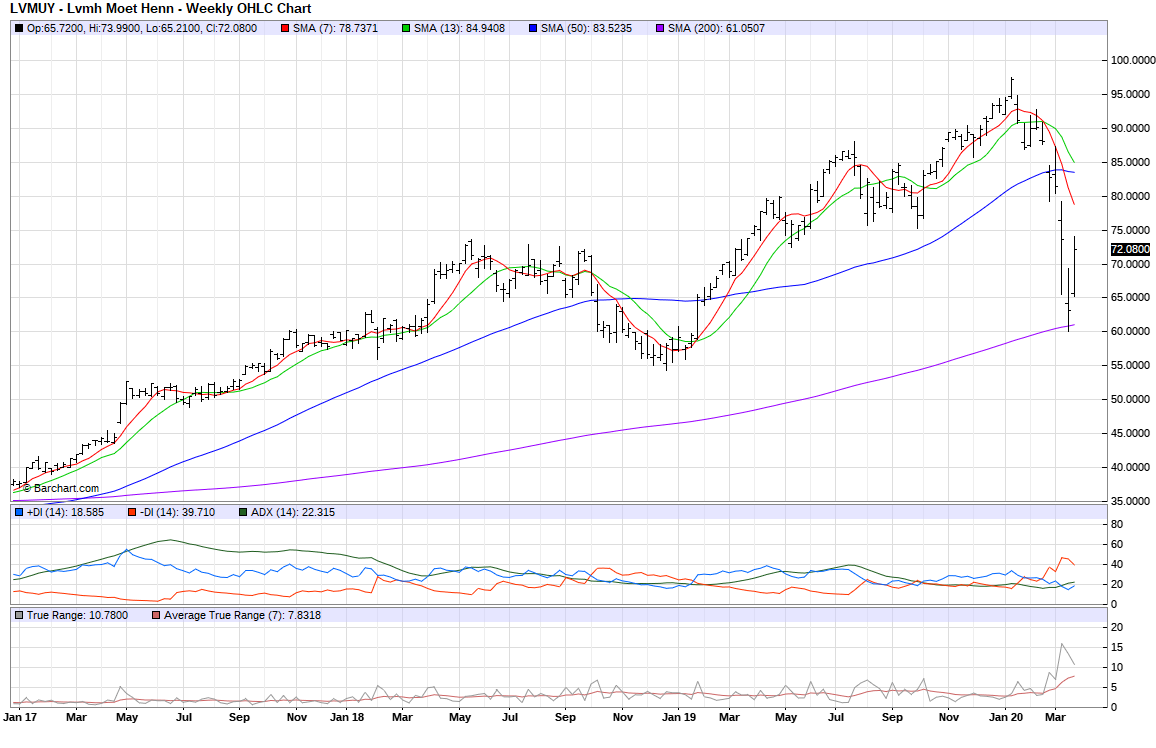This screenshot has width=1156, height=748.
Task: Click the 80.0000 price axis label
Action: [x=1130, y=196]
